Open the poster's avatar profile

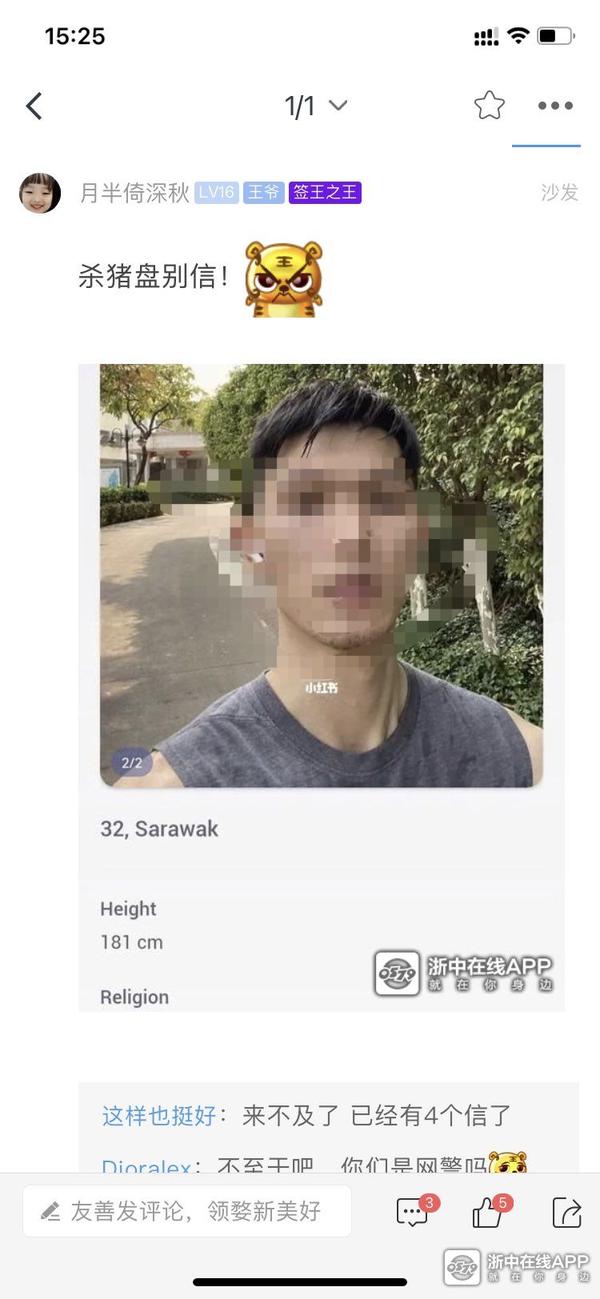[40, 192]
